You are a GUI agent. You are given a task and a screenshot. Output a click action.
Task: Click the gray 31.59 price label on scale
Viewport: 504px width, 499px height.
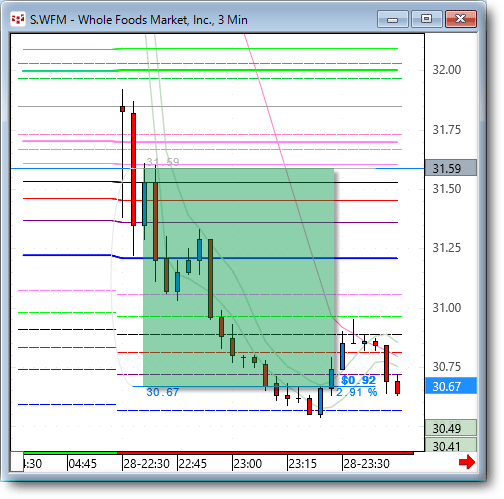coord(451,168)
